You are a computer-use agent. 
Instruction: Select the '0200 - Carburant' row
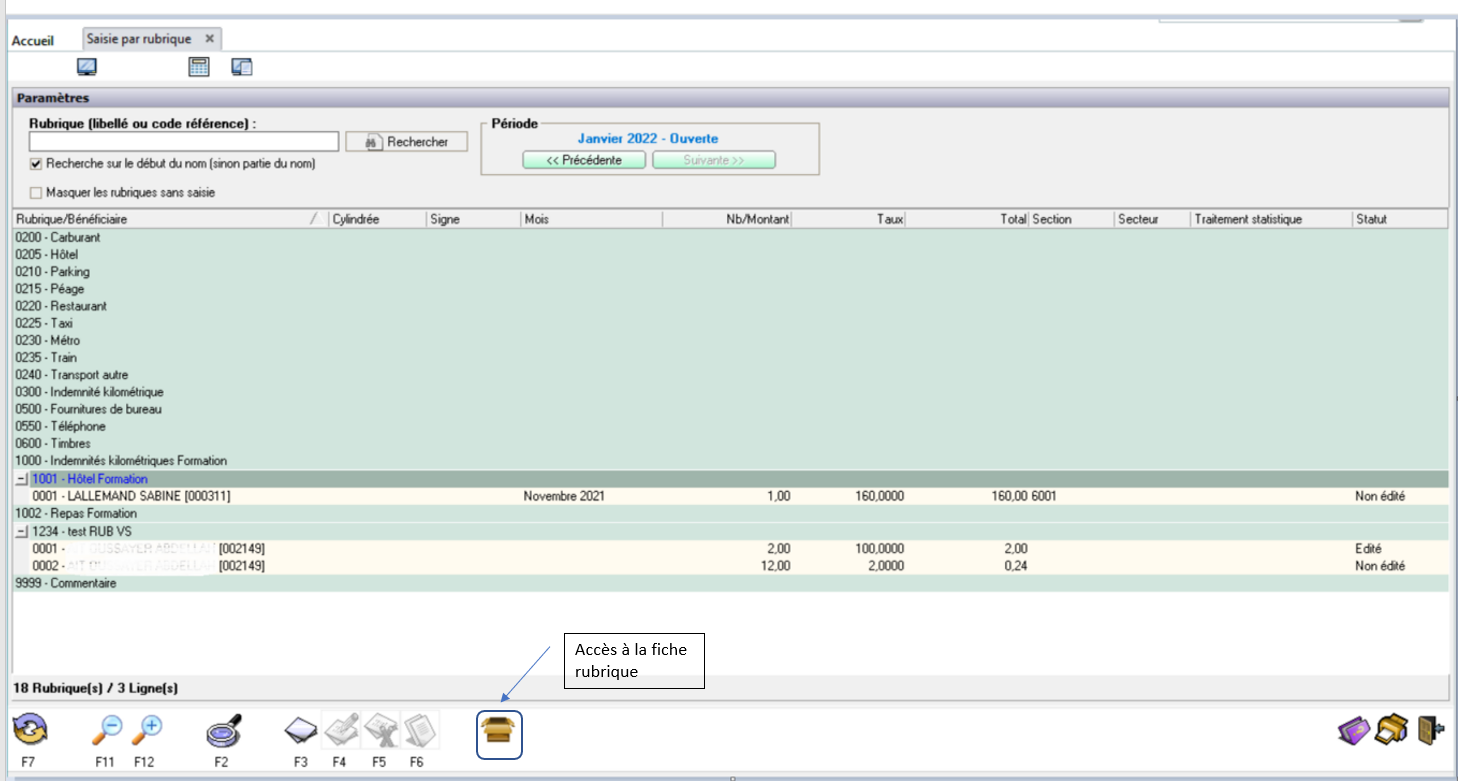731,237
